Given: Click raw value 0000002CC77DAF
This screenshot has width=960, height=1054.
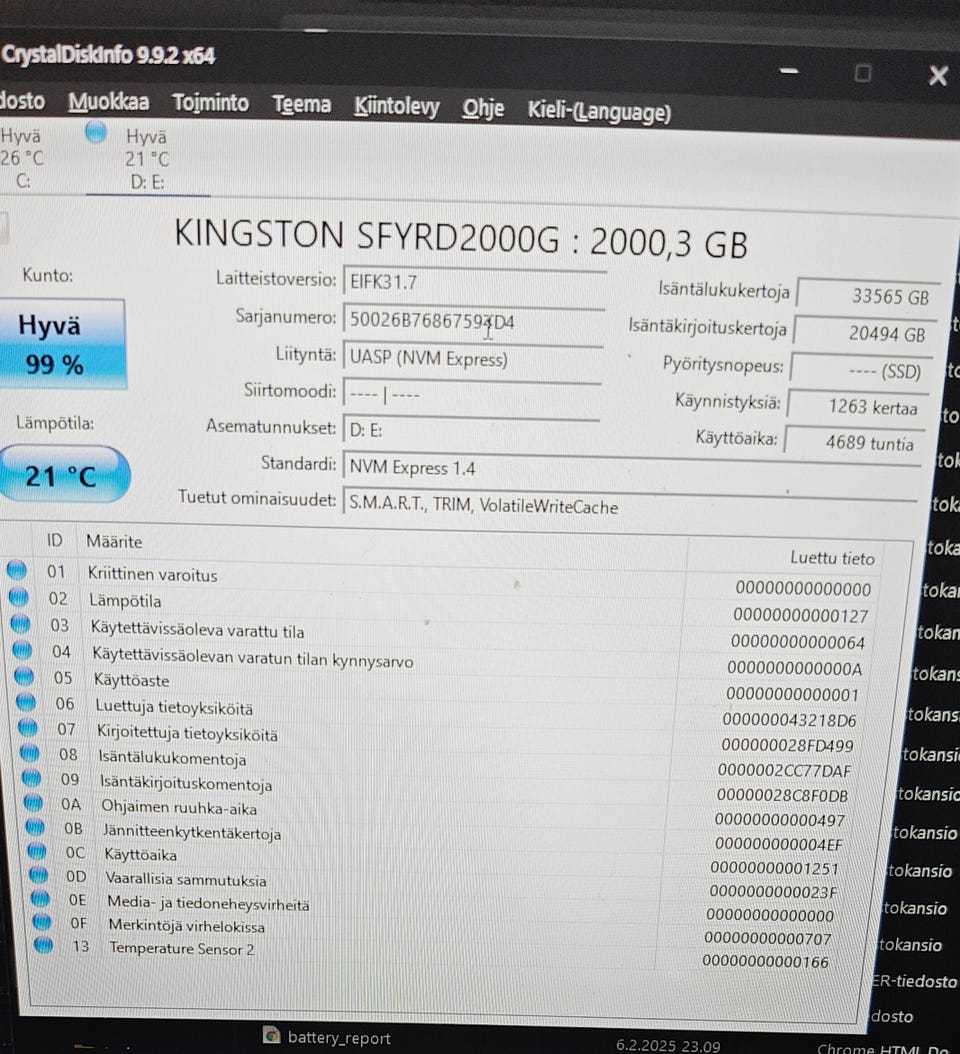Looking at the screenshot, I should click(x=784, y=771).
